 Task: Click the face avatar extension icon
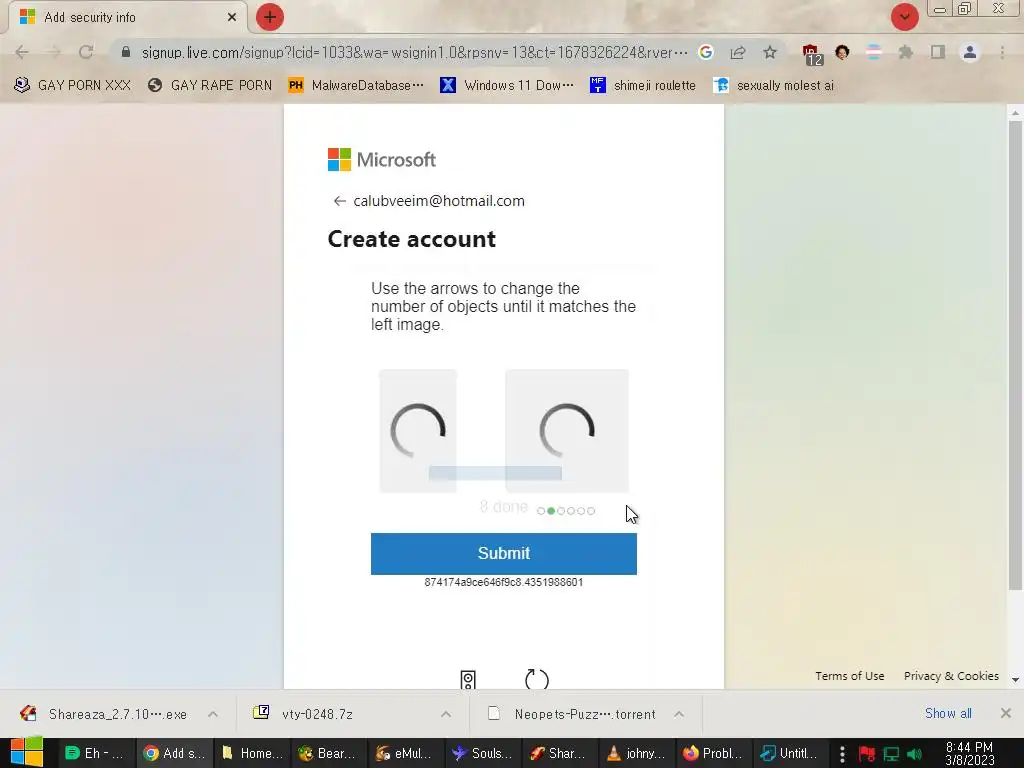842,52
